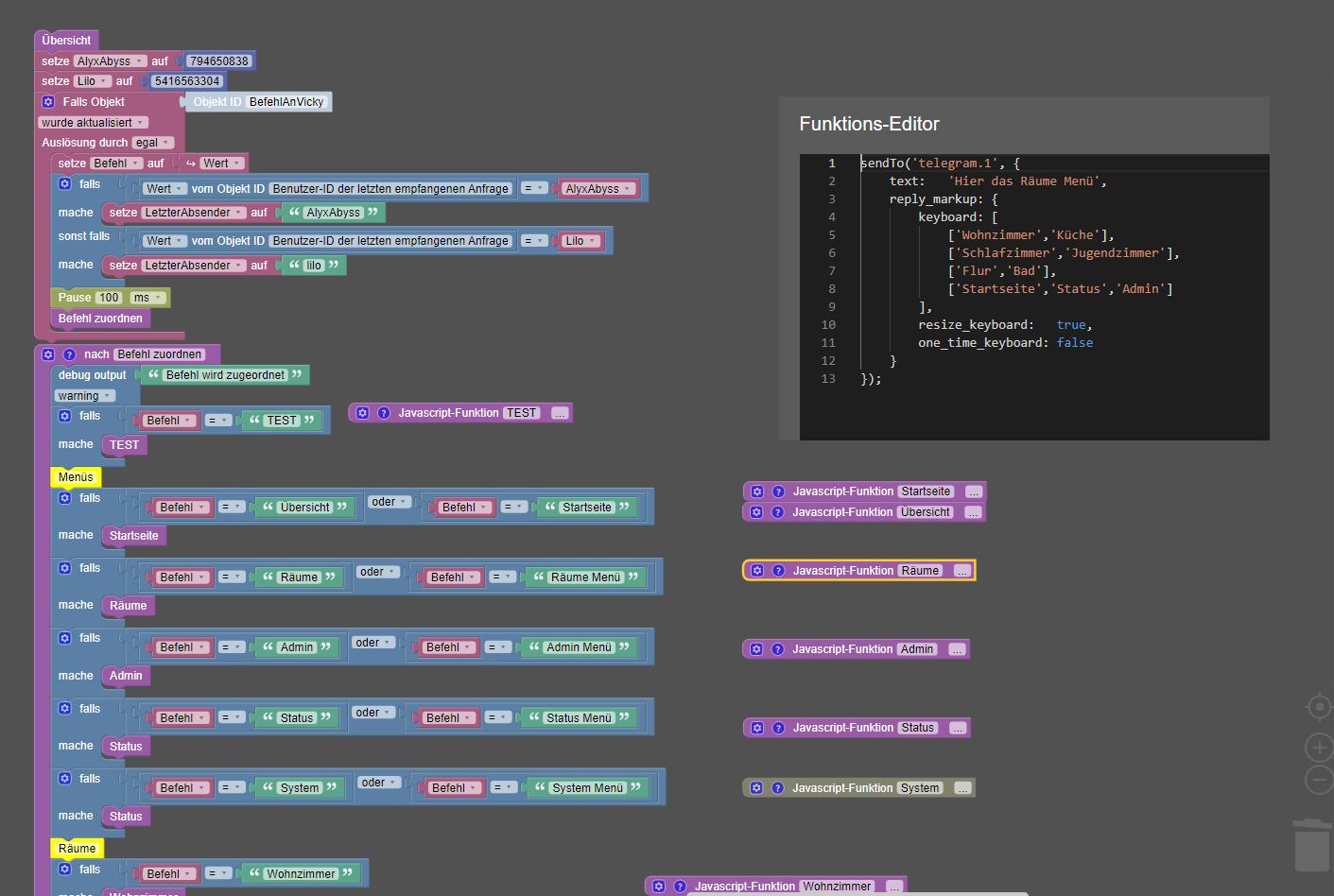Click 'Funktions-Editor' title
1334x896 pixels.
click(869, 124)
